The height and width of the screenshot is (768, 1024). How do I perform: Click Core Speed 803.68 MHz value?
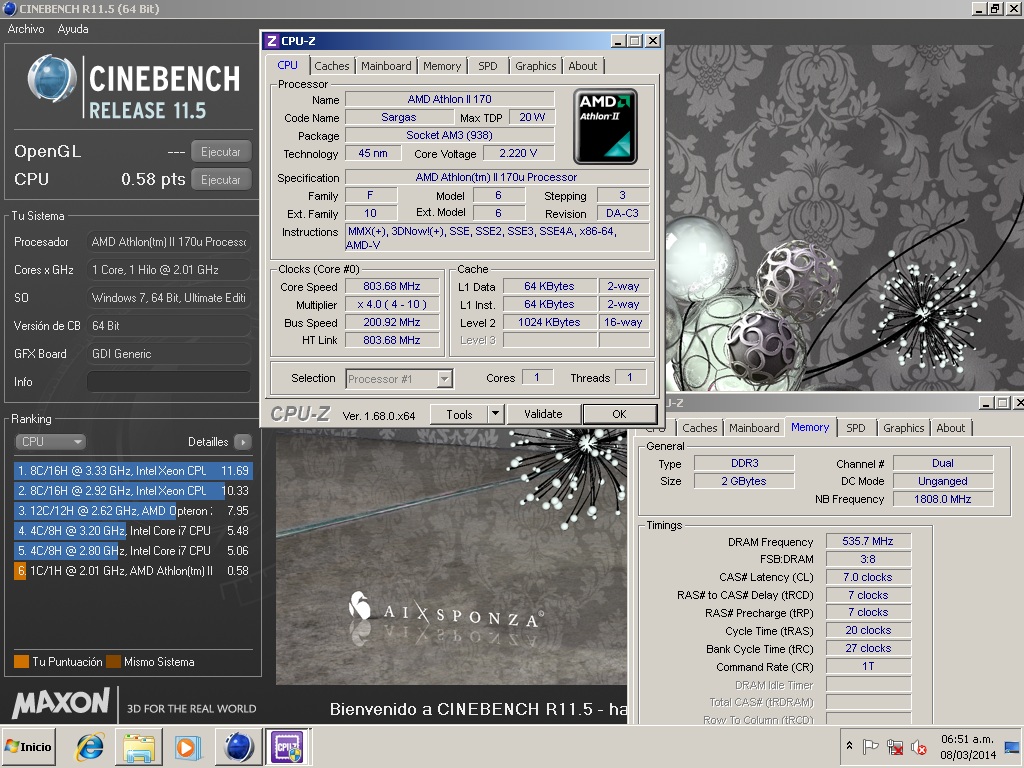click(392, 286)
